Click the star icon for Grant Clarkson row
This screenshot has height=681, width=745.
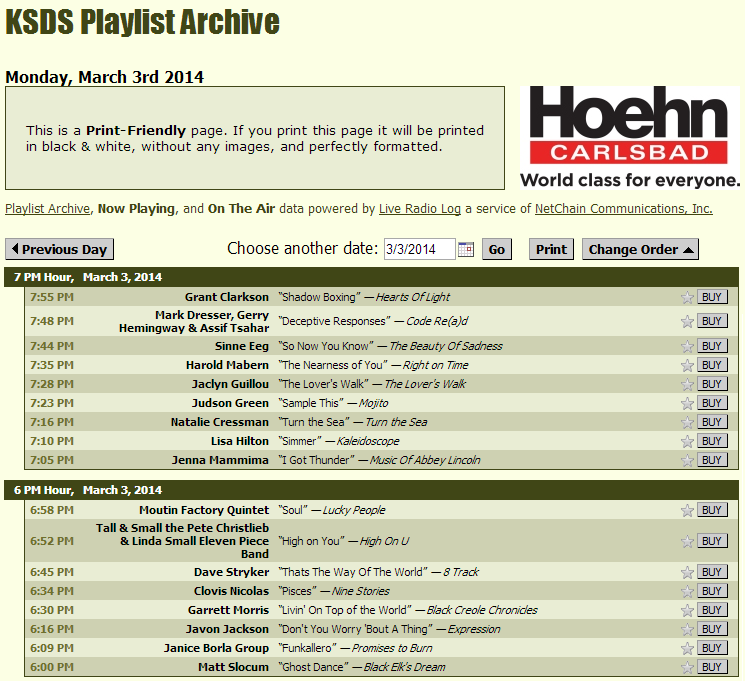pyautogui.click(x=687, y=297)
